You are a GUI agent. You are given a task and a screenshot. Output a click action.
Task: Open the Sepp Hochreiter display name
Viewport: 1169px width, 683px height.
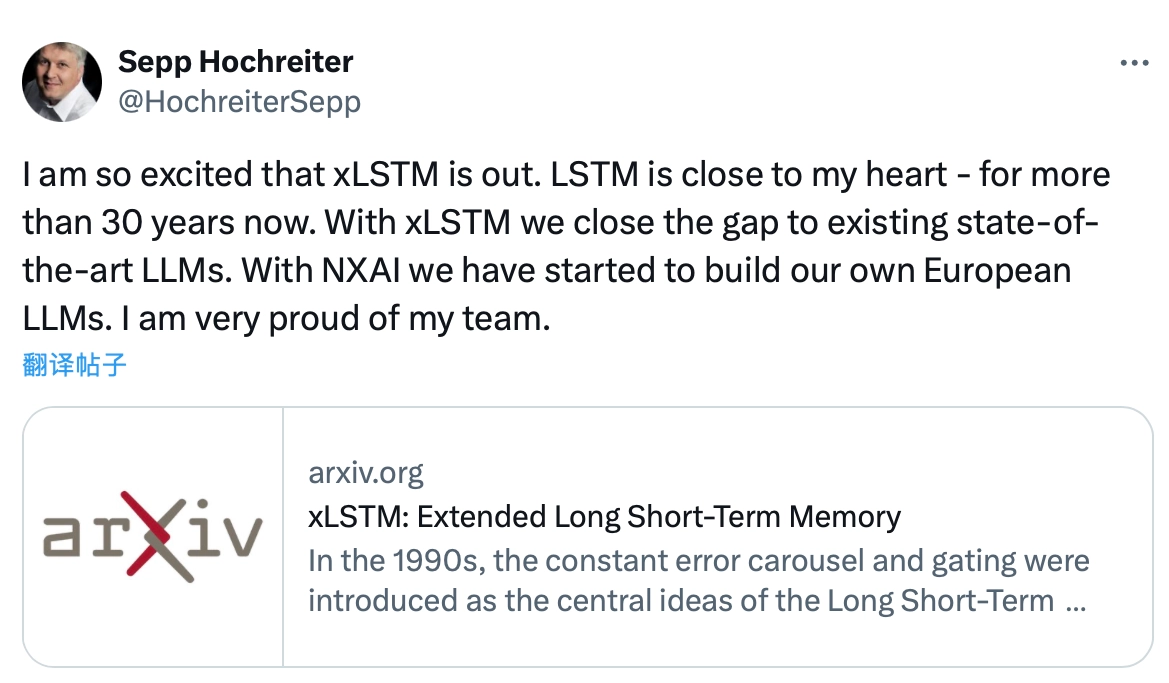click(235, 62)
